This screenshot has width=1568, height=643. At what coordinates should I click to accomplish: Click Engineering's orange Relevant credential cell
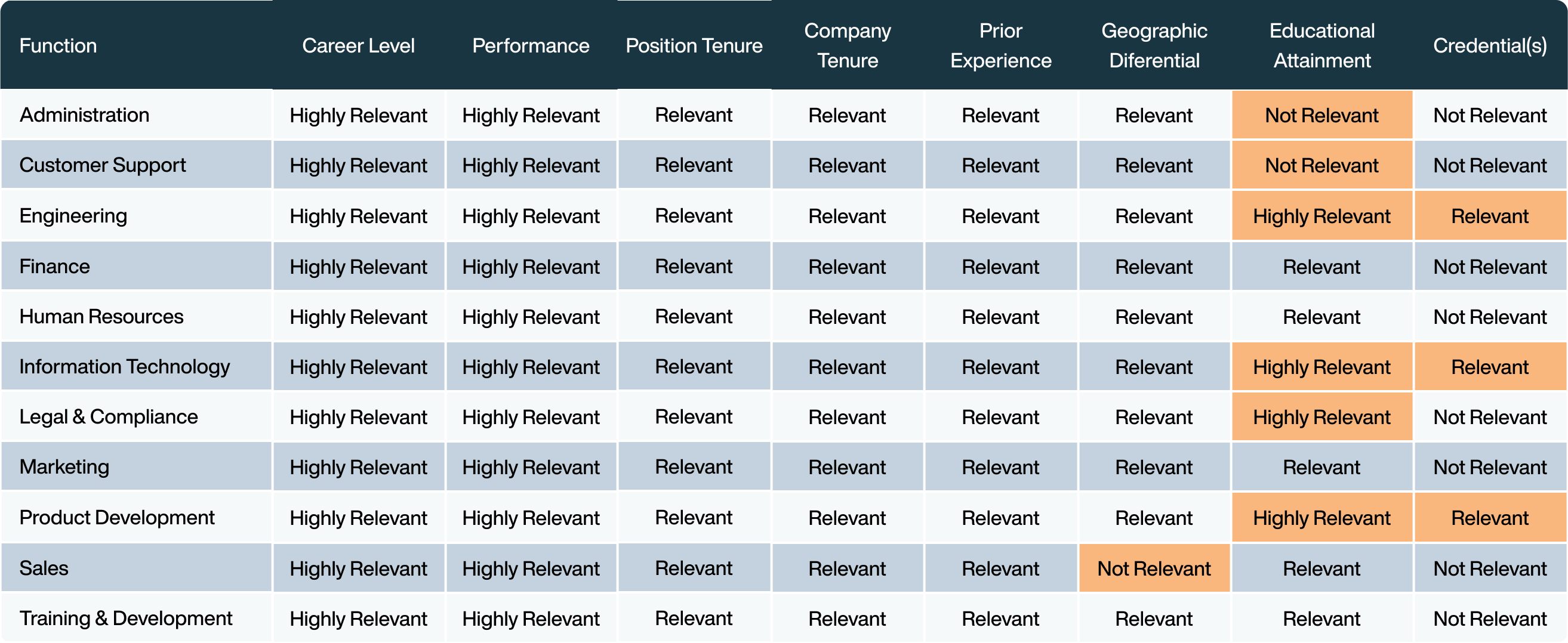point(1489,216)
